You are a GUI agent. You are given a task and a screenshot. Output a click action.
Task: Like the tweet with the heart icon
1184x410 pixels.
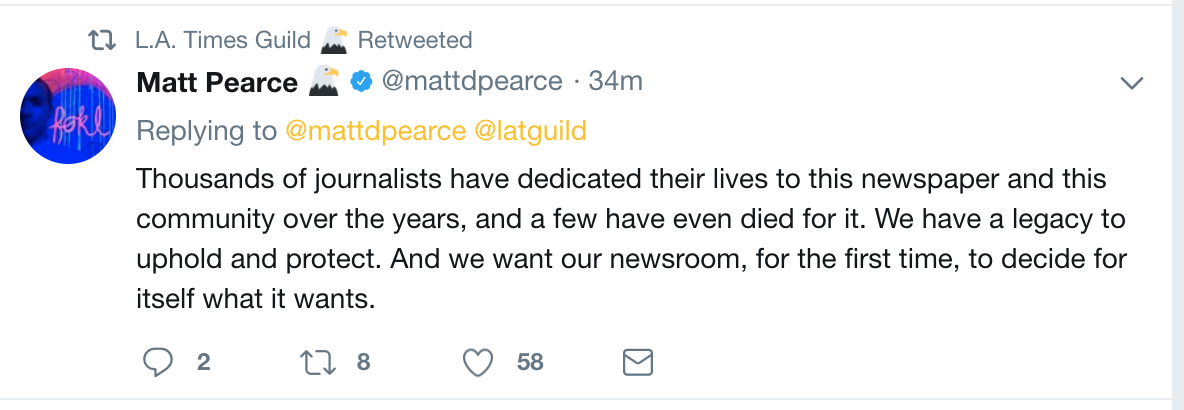coord(481,362)
